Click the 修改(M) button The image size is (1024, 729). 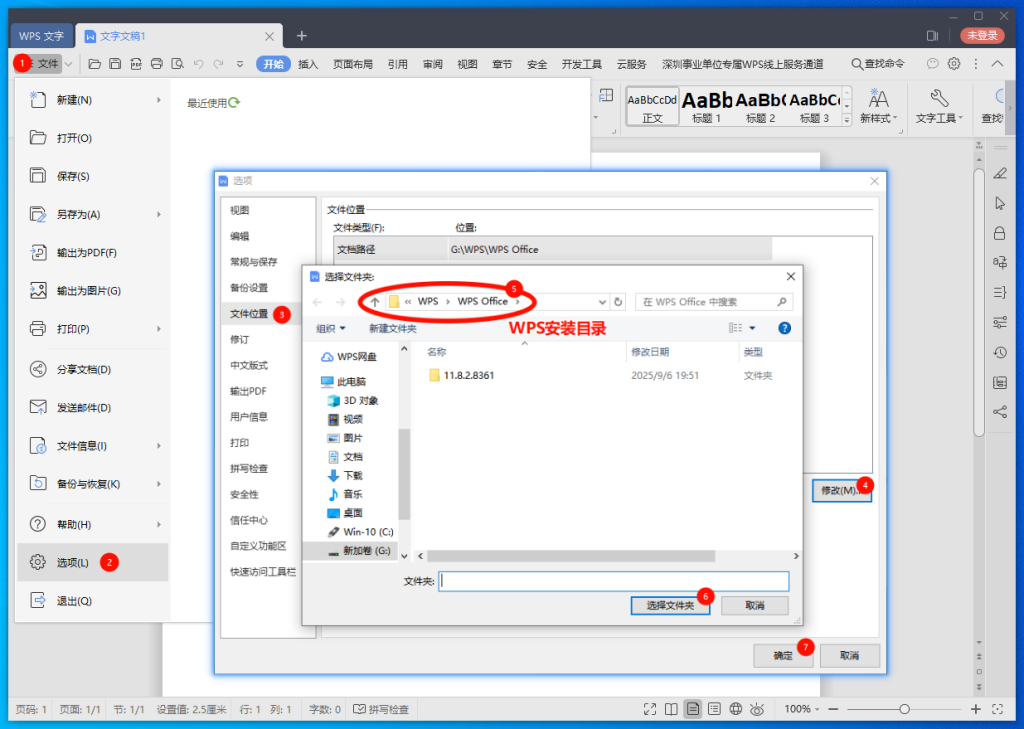[838, 490]
